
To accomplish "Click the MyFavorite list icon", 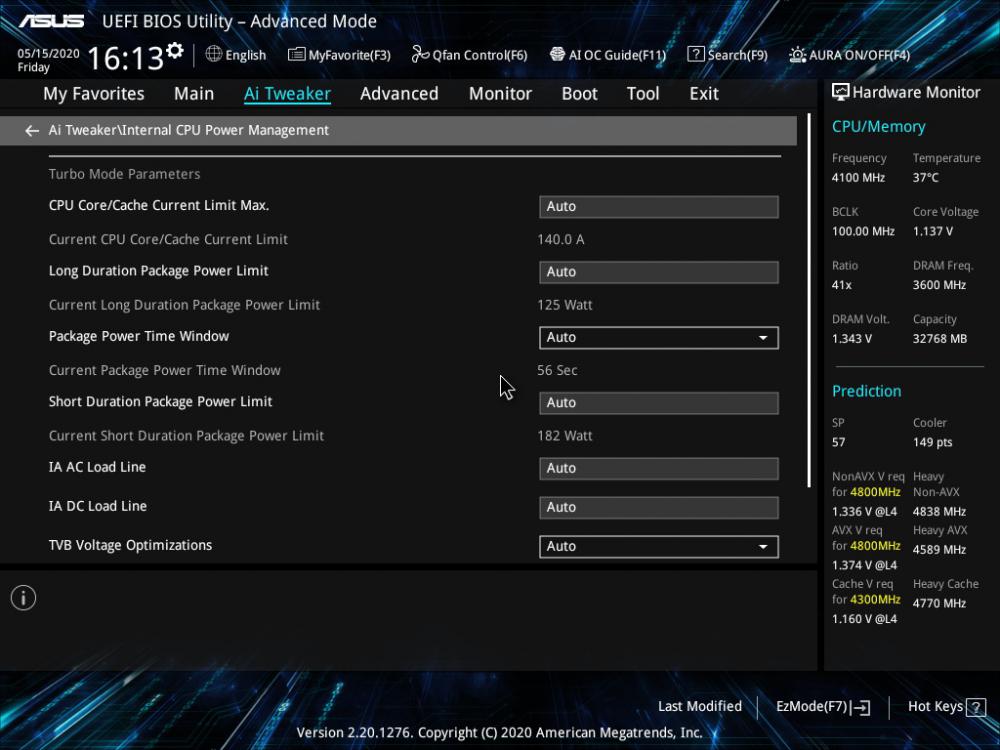I will tap(297, 55).
